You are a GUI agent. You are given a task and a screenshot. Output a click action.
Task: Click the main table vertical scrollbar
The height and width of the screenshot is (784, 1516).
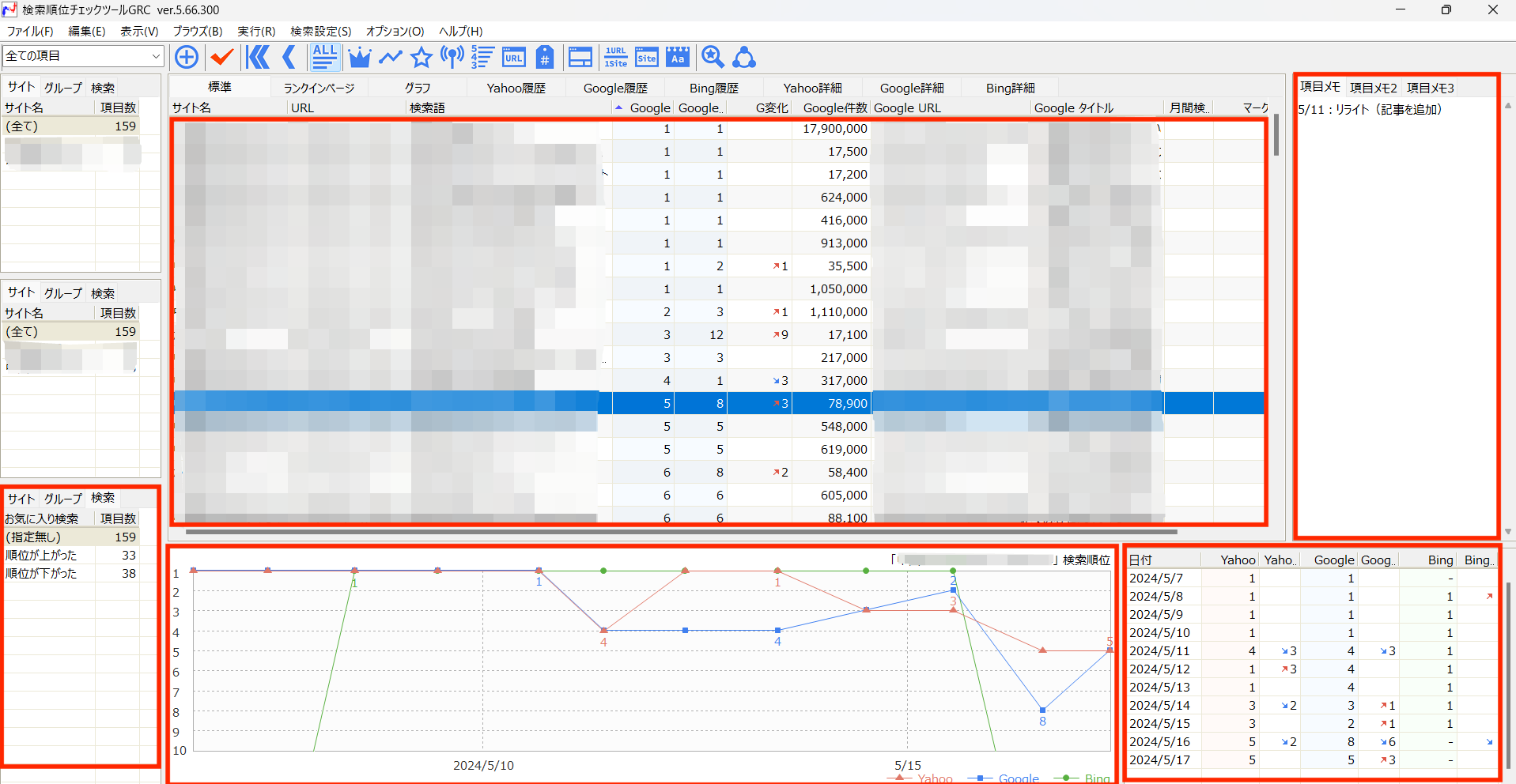click(x=1276, y=135)
